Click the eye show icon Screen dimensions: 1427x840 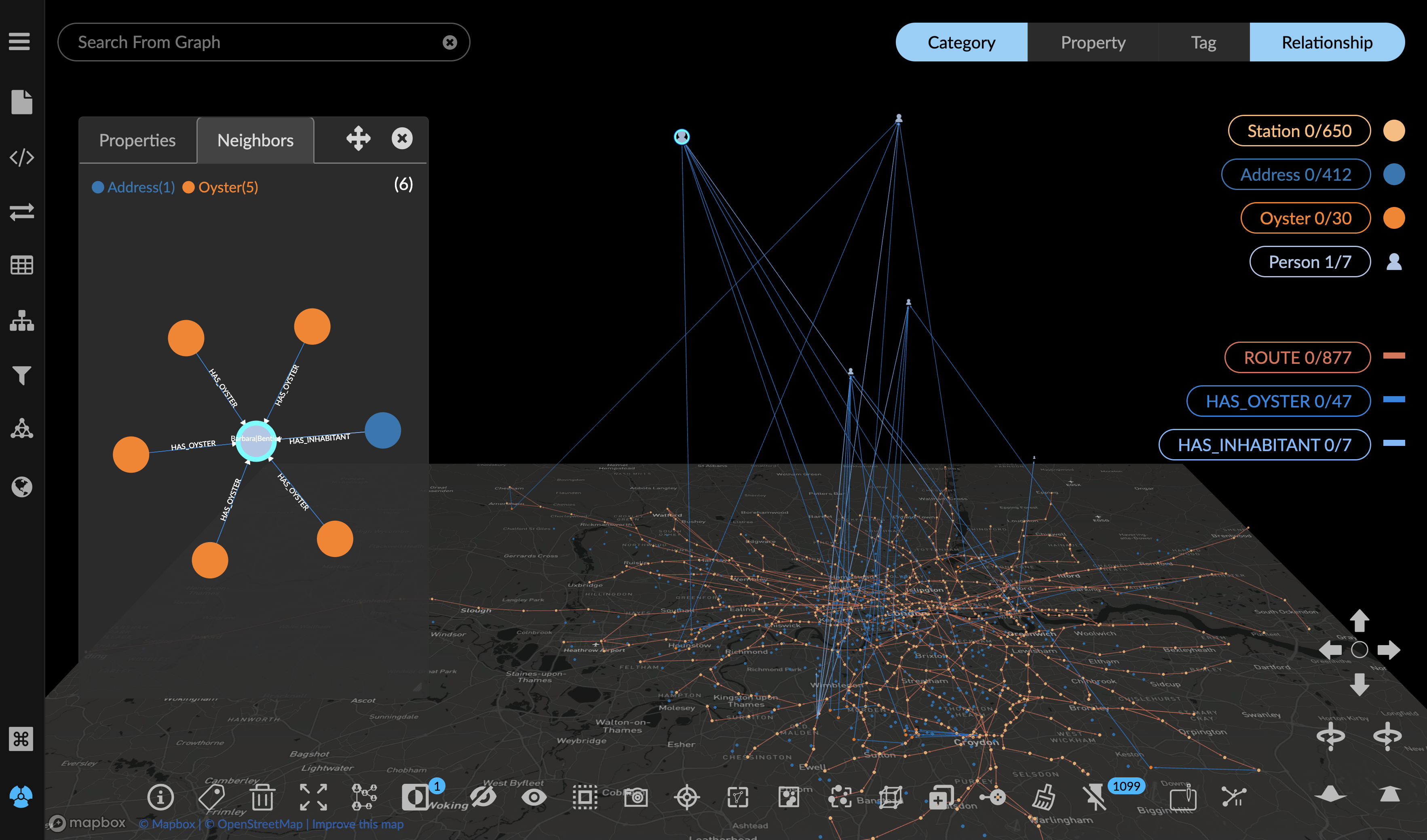[534, 797]
